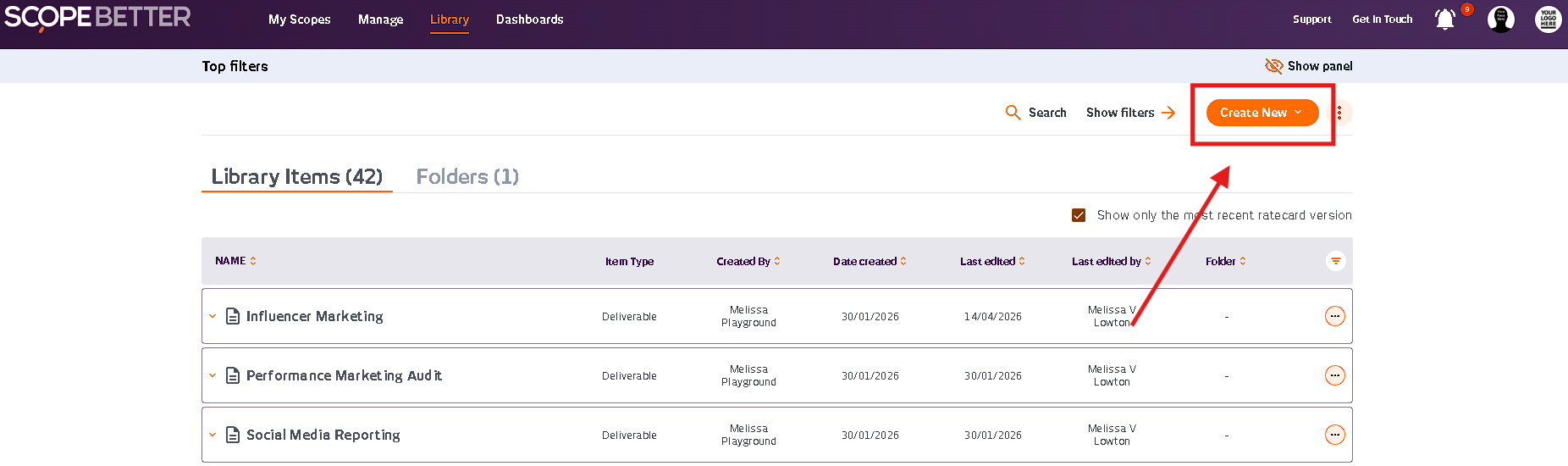
Task: Open the vertical three-dot options menu
Action: (1339, 113)
